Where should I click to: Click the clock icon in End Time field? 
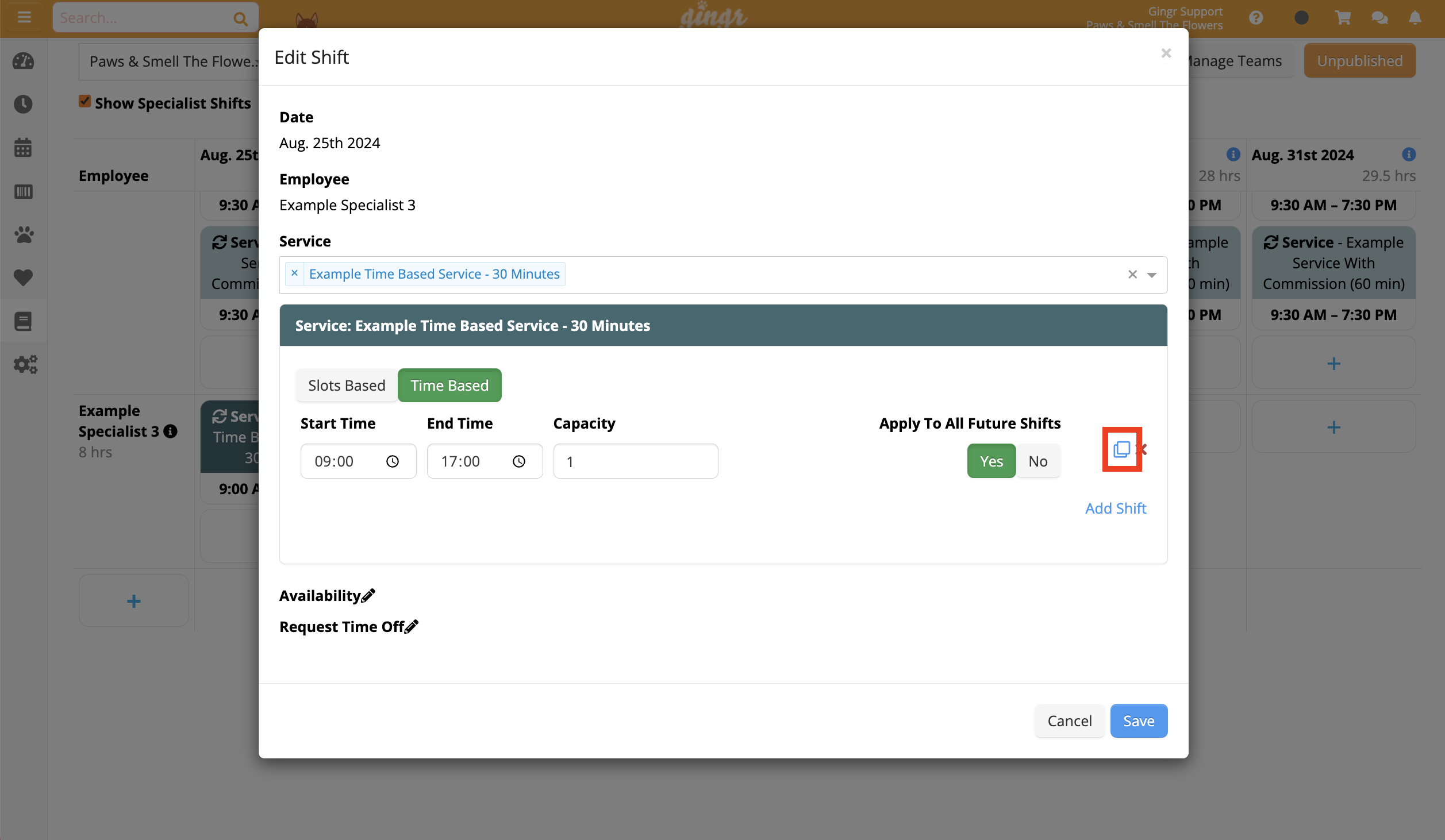[519, 461]
